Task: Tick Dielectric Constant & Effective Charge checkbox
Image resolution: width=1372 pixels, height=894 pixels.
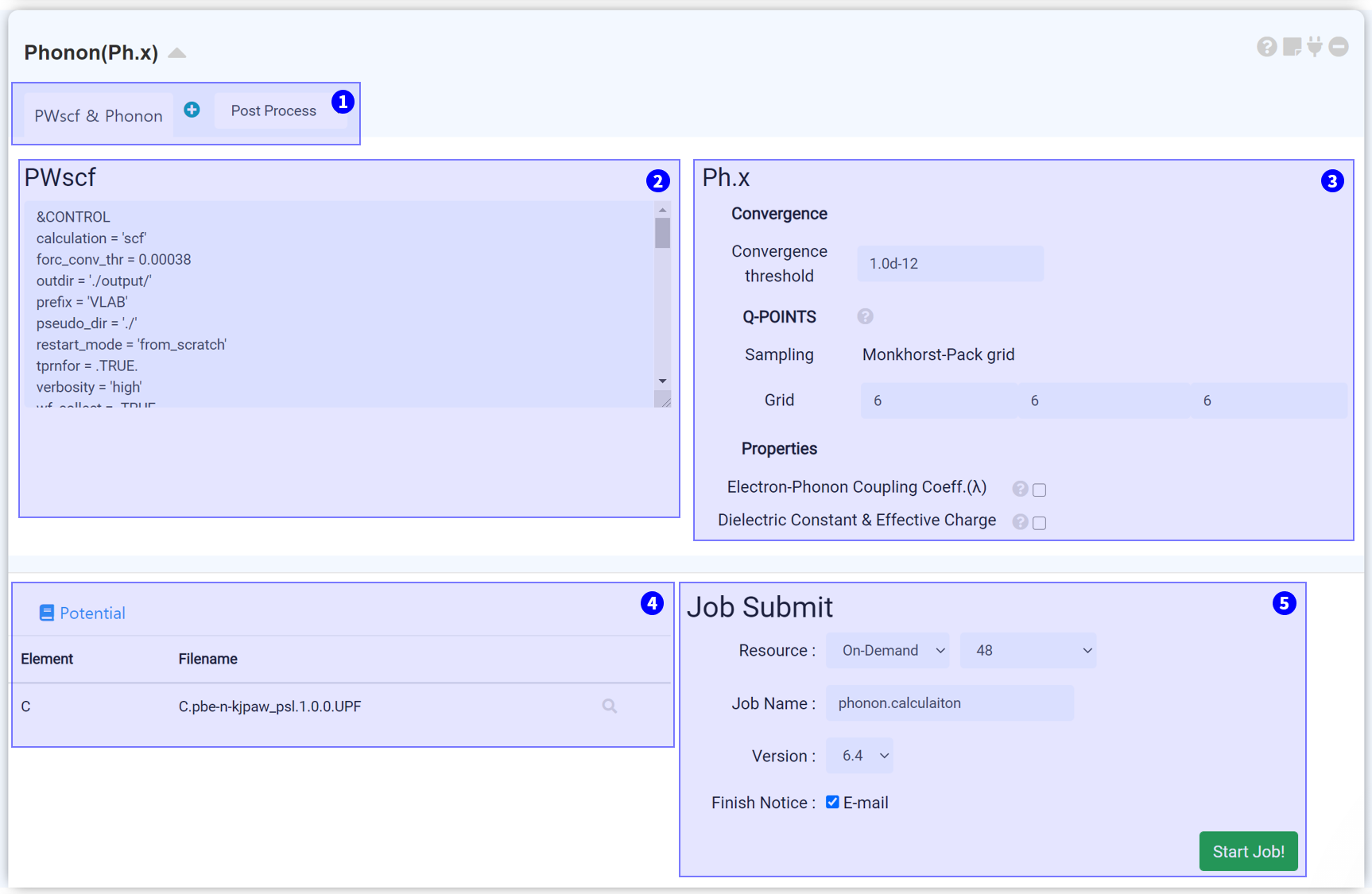Action: 1039,523
